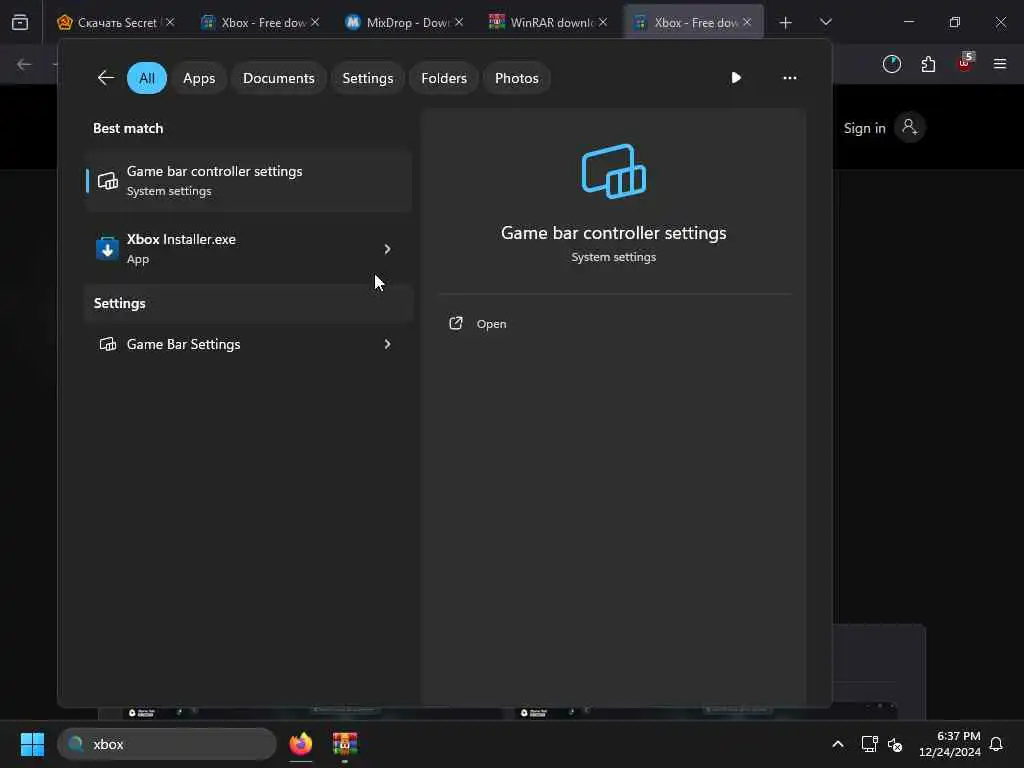Open the notifications bell
This screenshot has height=768, width=1024.
pyautogui.click(x=996, y=744)
